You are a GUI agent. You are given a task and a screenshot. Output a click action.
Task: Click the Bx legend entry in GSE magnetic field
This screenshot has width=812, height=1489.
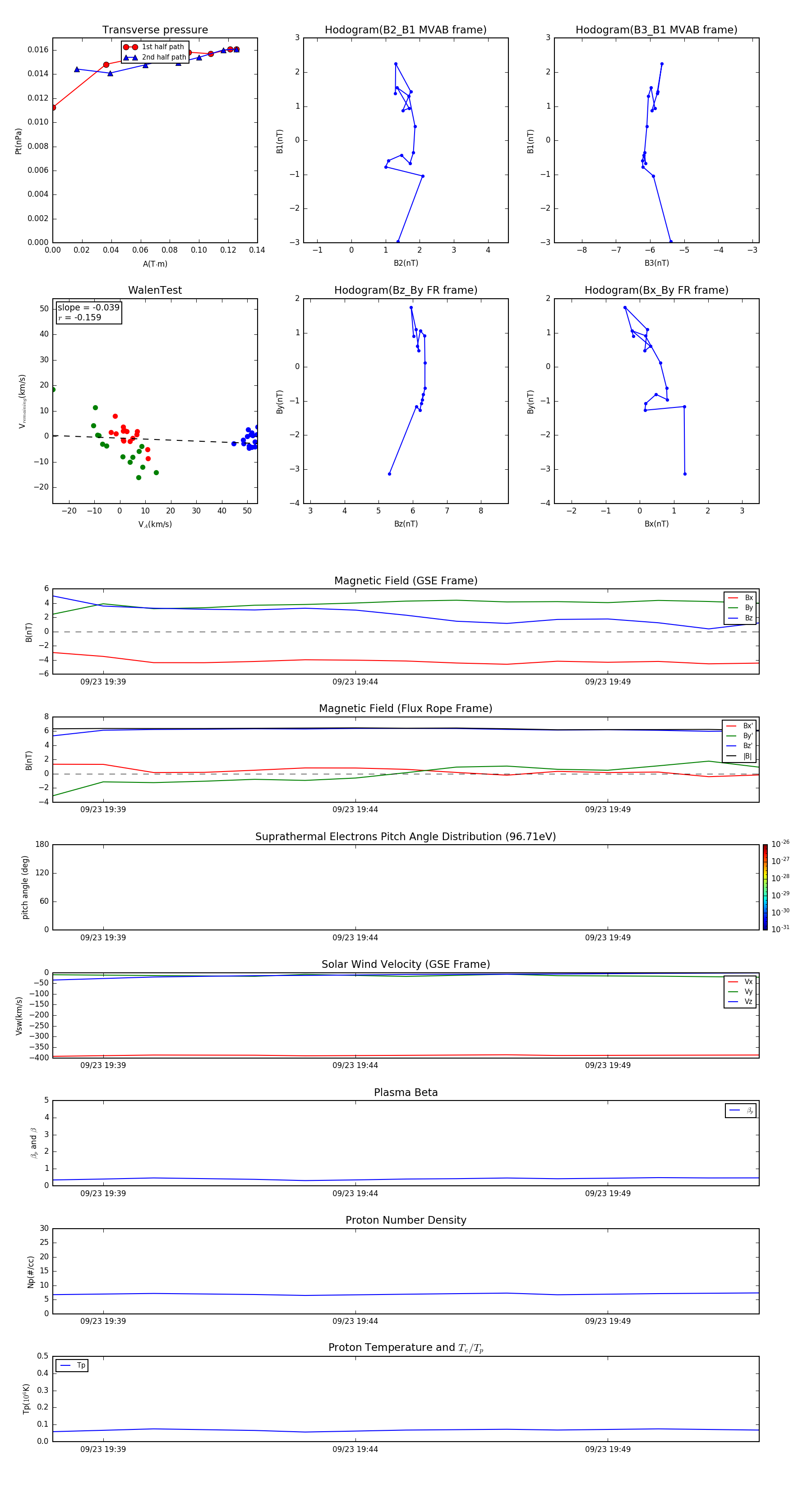[741, 598]
